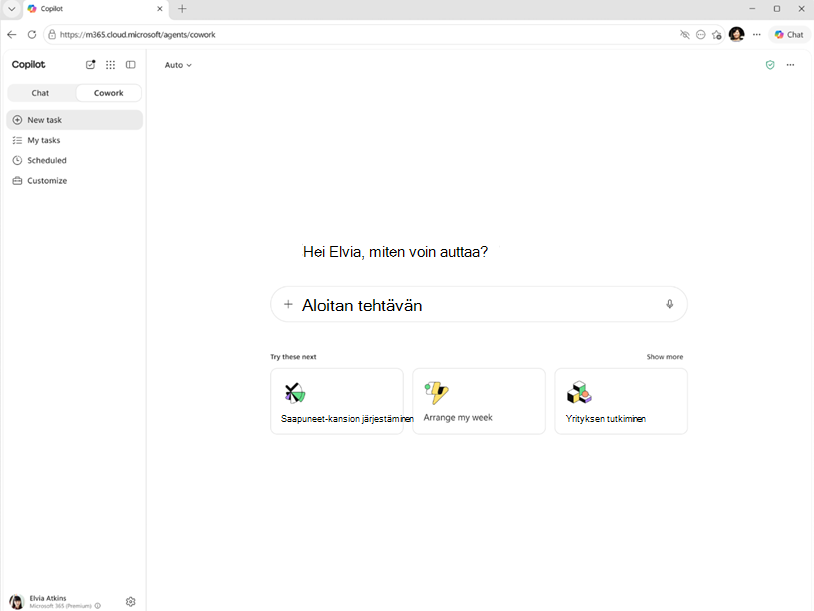Select the Arrange my week card
The image size is (814, 611).
pos(479,401)
